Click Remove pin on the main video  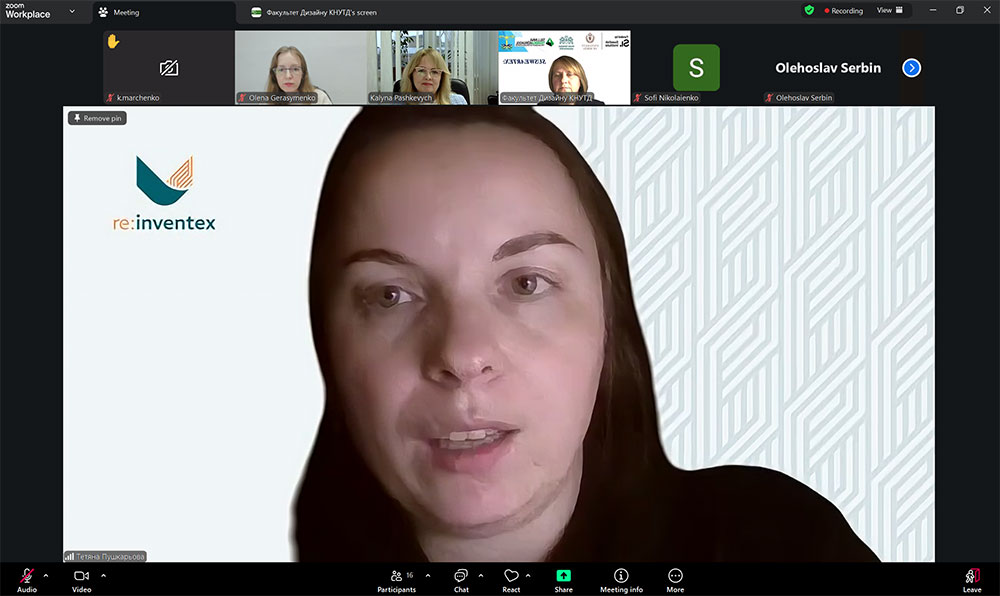(97, 118)
